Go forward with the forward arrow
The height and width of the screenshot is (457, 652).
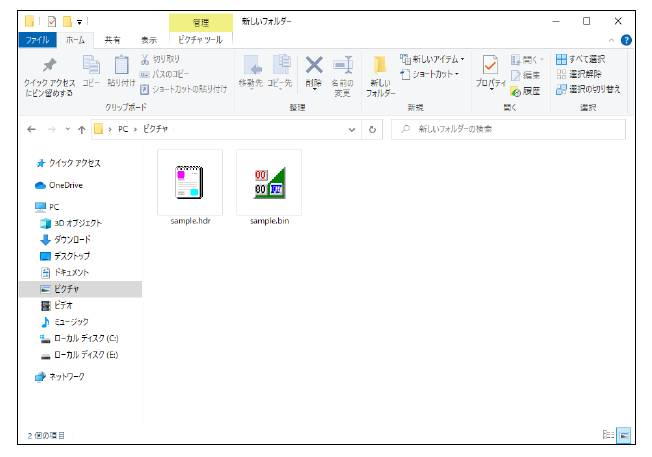tap(52, 129)
